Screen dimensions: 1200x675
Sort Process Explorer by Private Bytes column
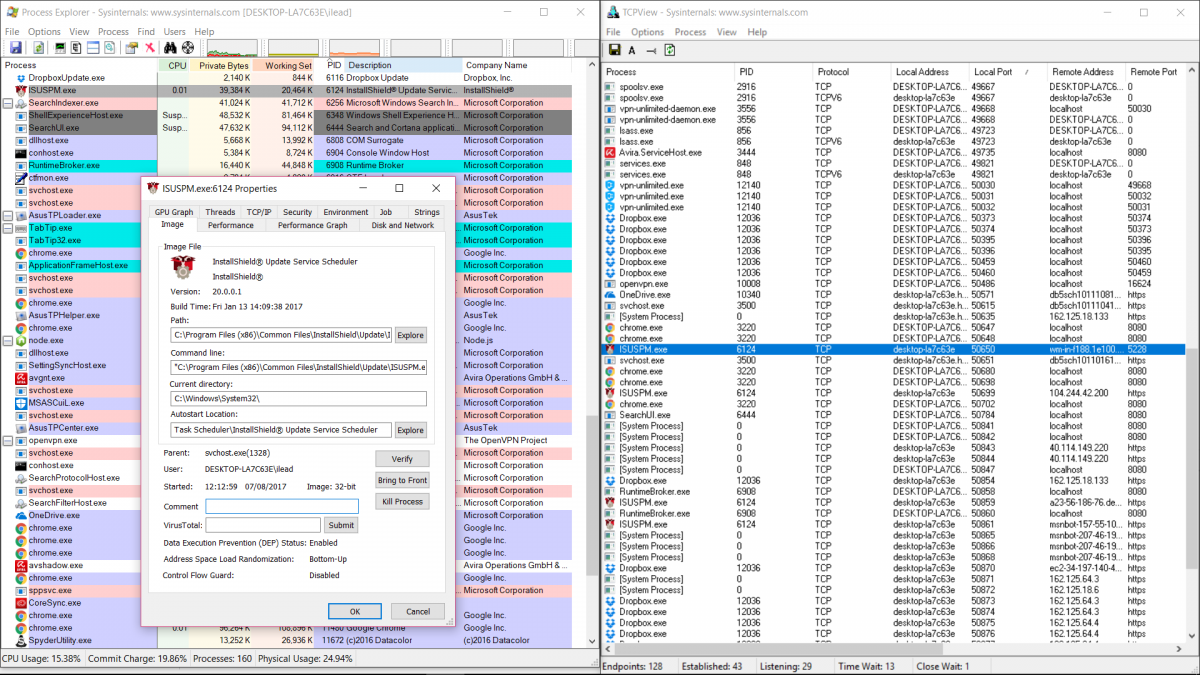pyautogui.click(x=220, y=65)
